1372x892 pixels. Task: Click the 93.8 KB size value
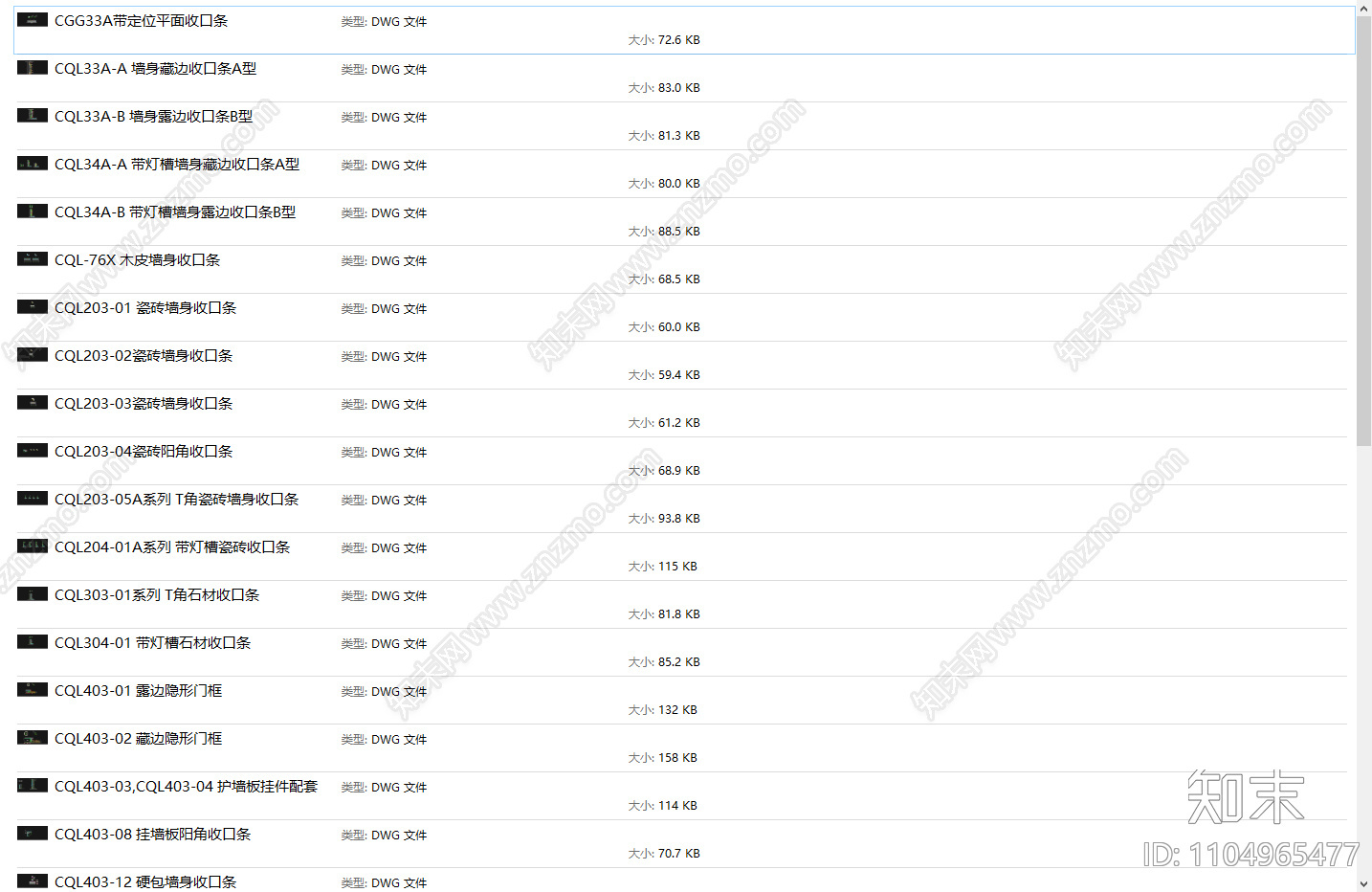coord(679,519)
